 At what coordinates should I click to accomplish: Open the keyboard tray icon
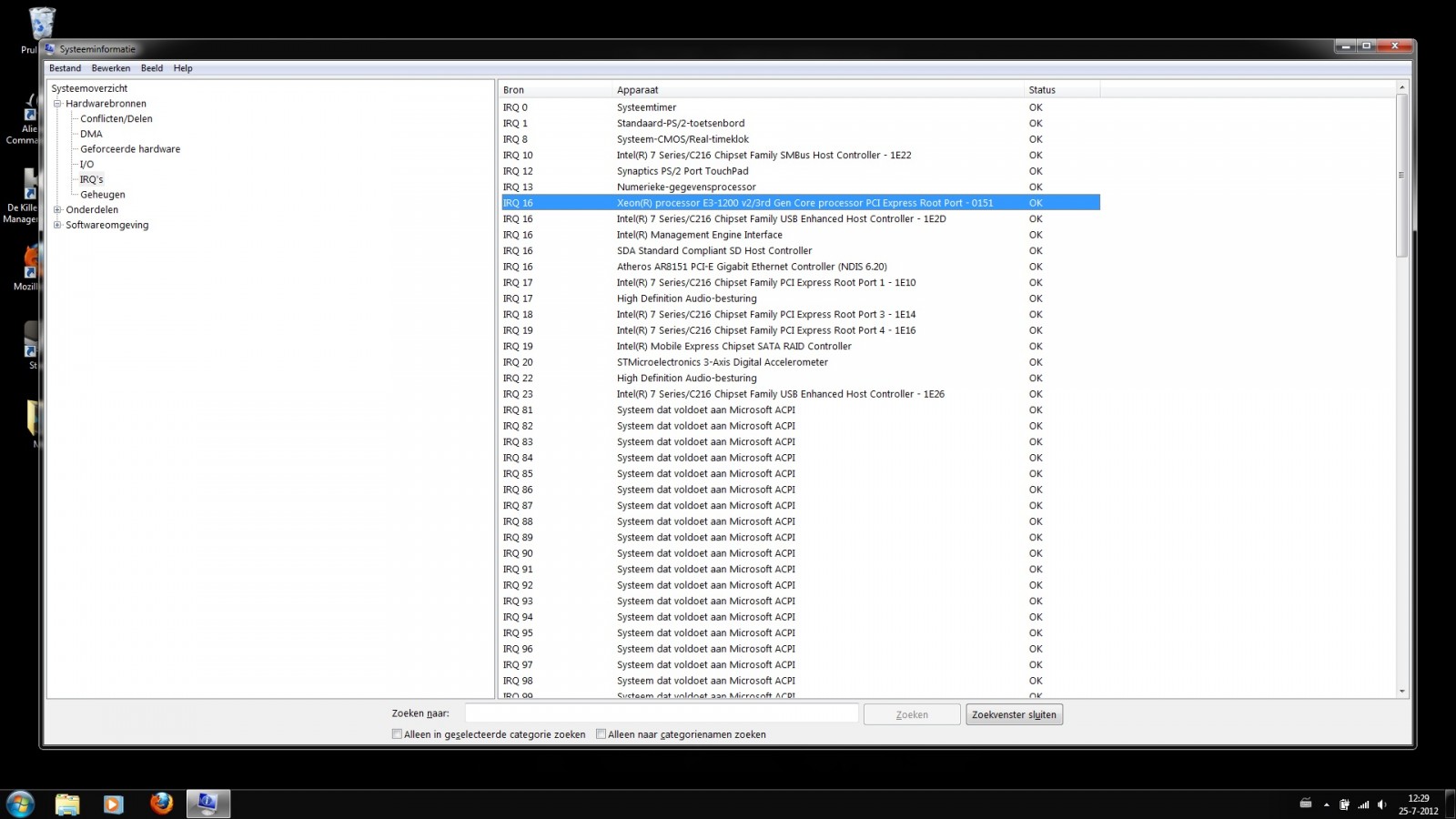(1306, 804)
